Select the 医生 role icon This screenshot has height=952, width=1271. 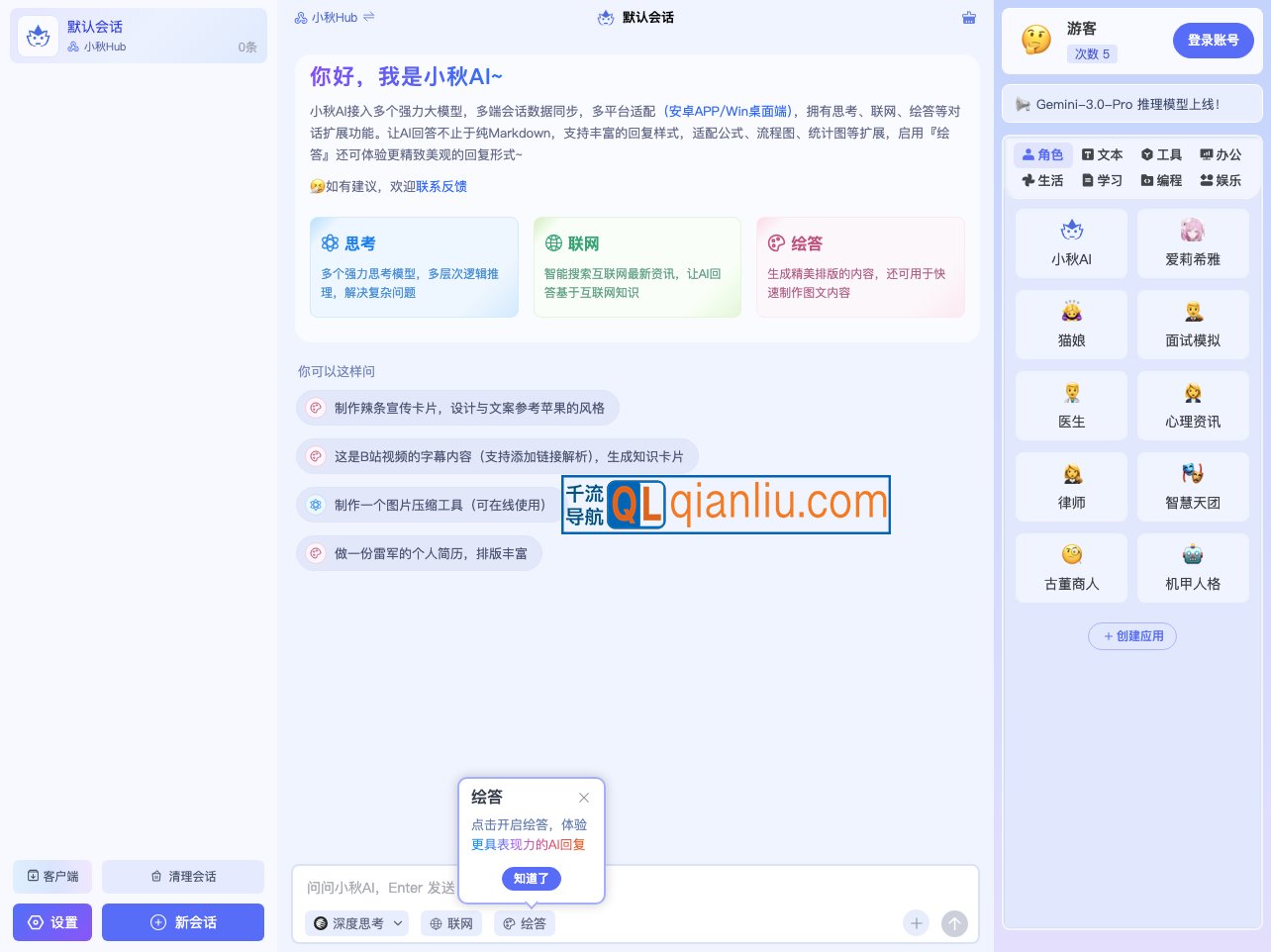tap(1071, 405)
